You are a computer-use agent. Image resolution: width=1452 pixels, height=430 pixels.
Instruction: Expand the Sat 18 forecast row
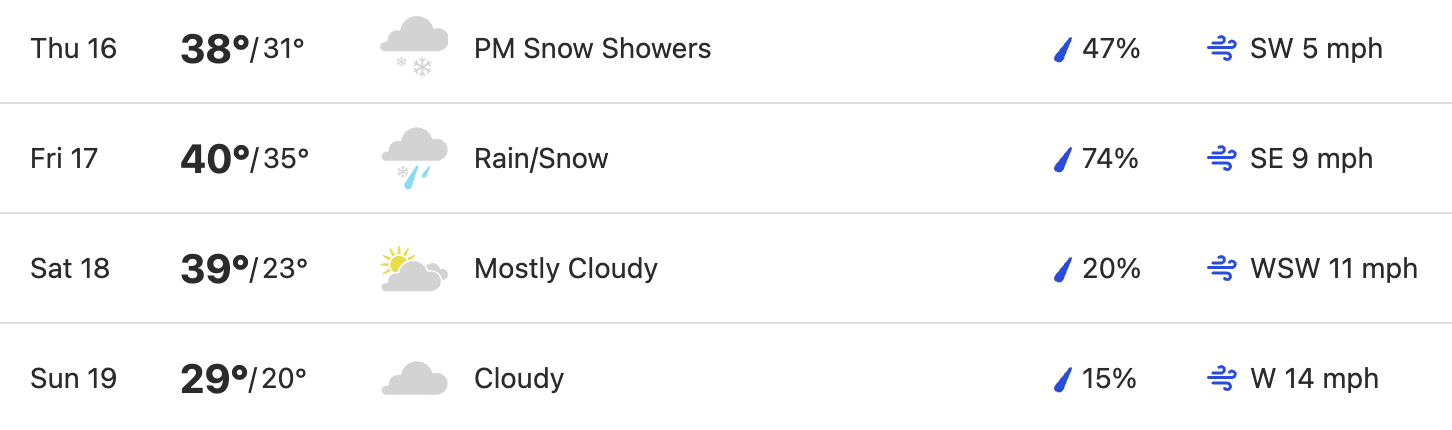coord(726,268)
